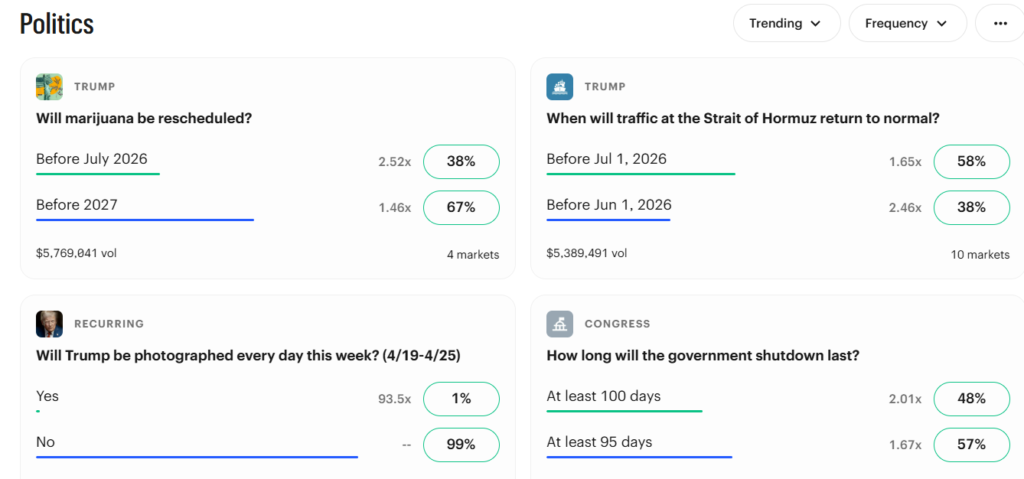
Task: Click the Politics page heading
Action: [x=57, y=24]
